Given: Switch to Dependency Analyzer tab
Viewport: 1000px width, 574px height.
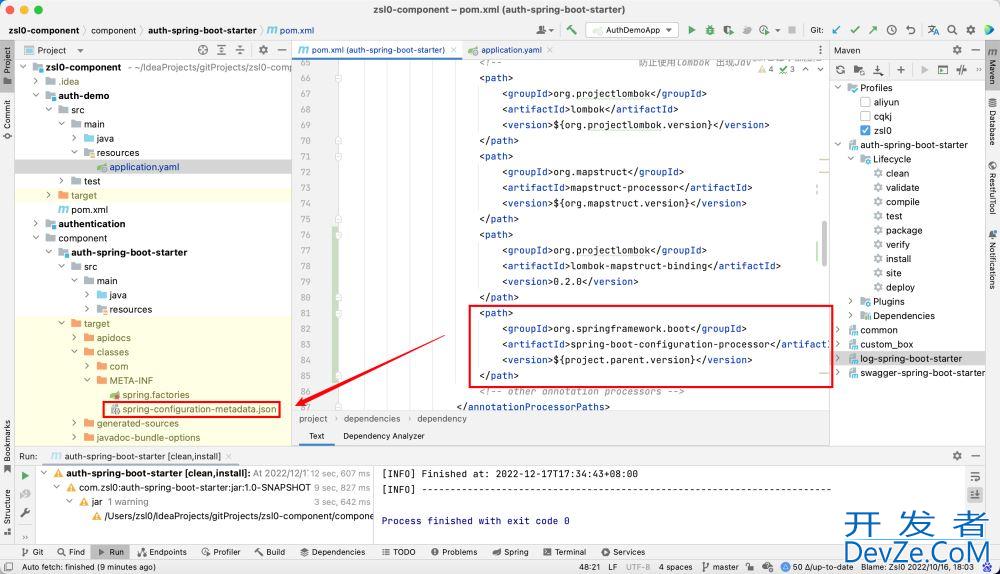Looking at the screenshot, I should (383, 436).
